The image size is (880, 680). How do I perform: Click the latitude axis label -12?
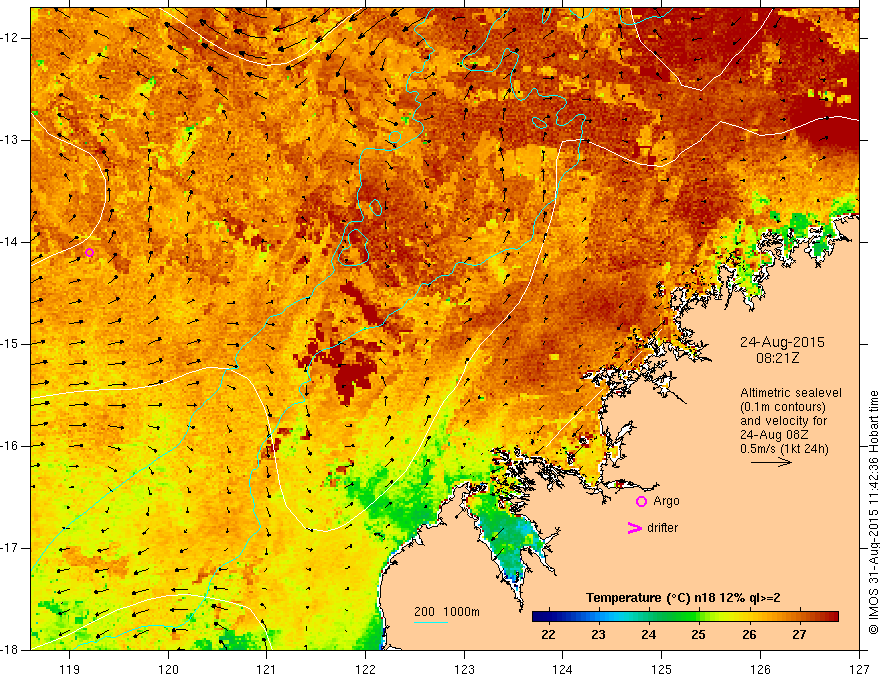(10, 38)
